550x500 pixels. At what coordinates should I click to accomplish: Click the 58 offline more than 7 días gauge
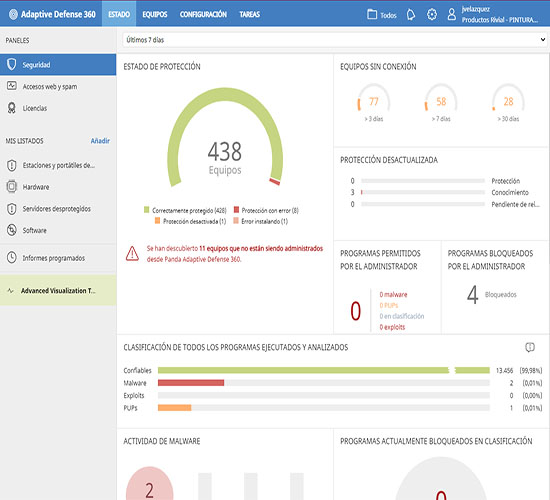[441, 102]
